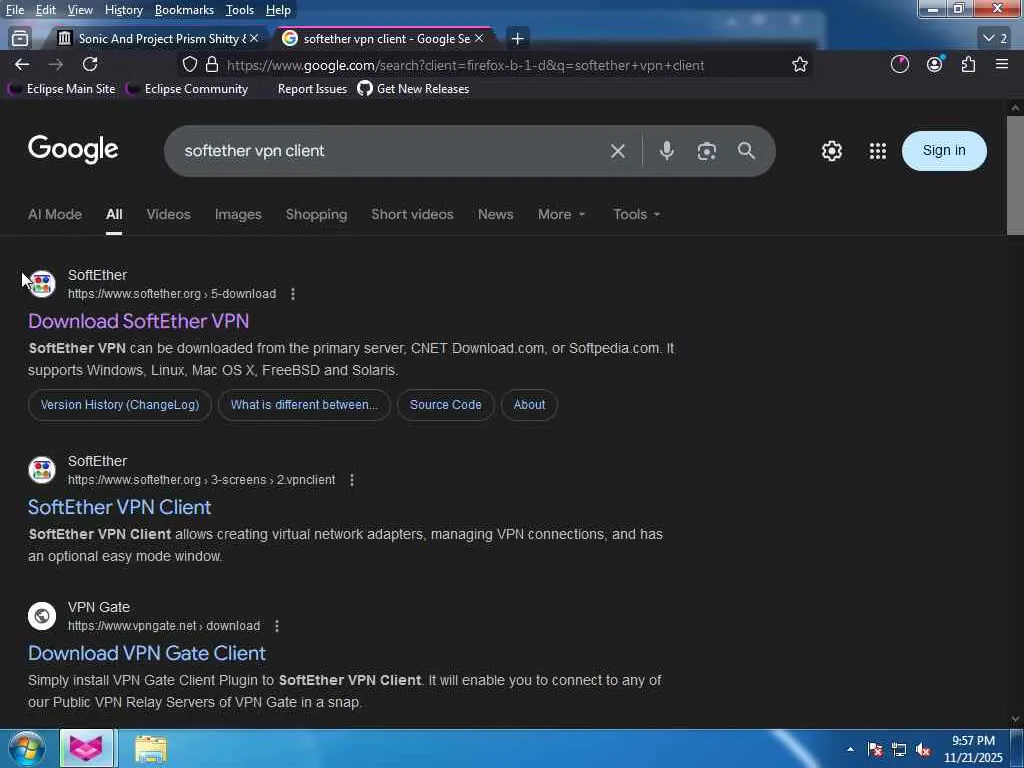Switch to Short videos results
The width and height of the screenshot is (1024, 768).
pyautogui.click(x=412, y=214)
